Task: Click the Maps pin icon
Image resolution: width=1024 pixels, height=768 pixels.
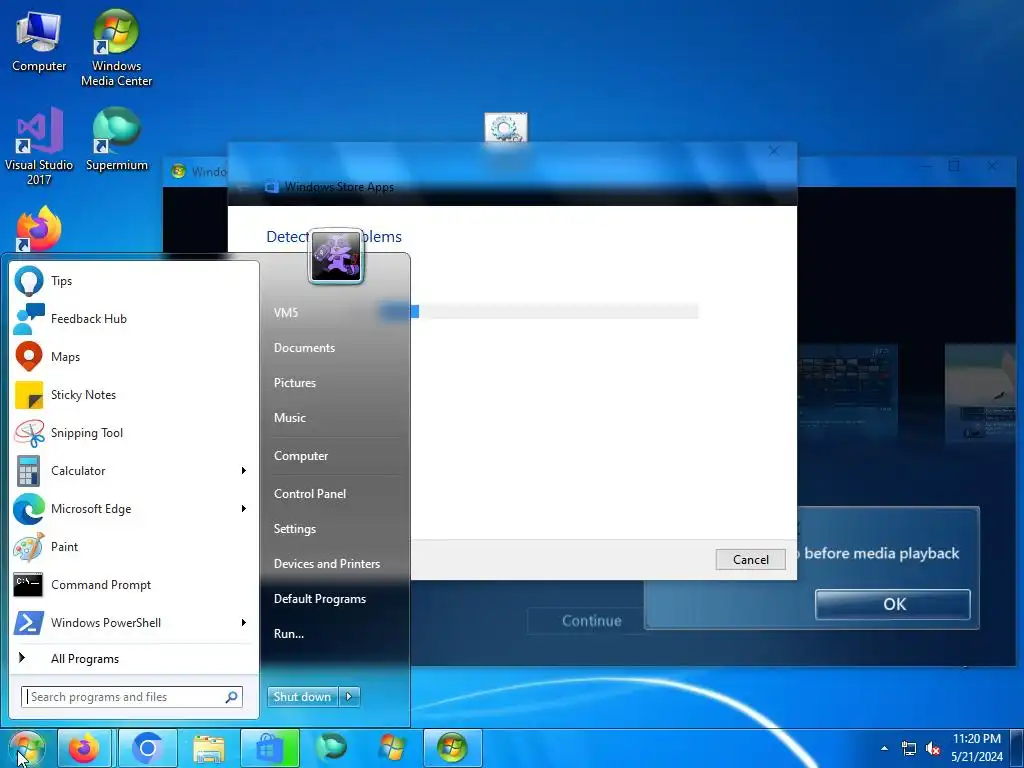Action: (29, 357)
